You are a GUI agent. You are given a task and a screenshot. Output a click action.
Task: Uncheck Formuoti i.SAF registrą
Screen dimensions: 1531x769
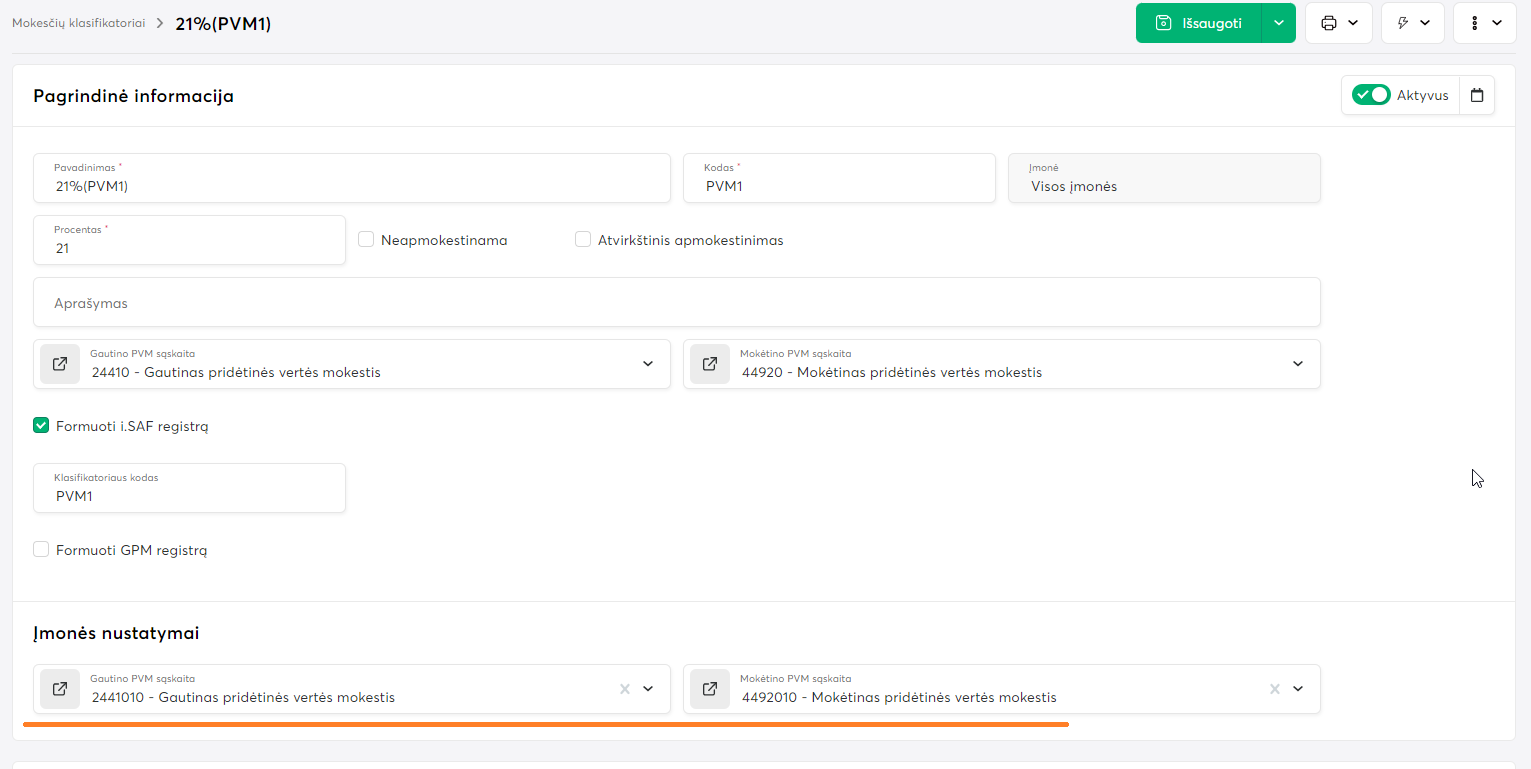41,426
